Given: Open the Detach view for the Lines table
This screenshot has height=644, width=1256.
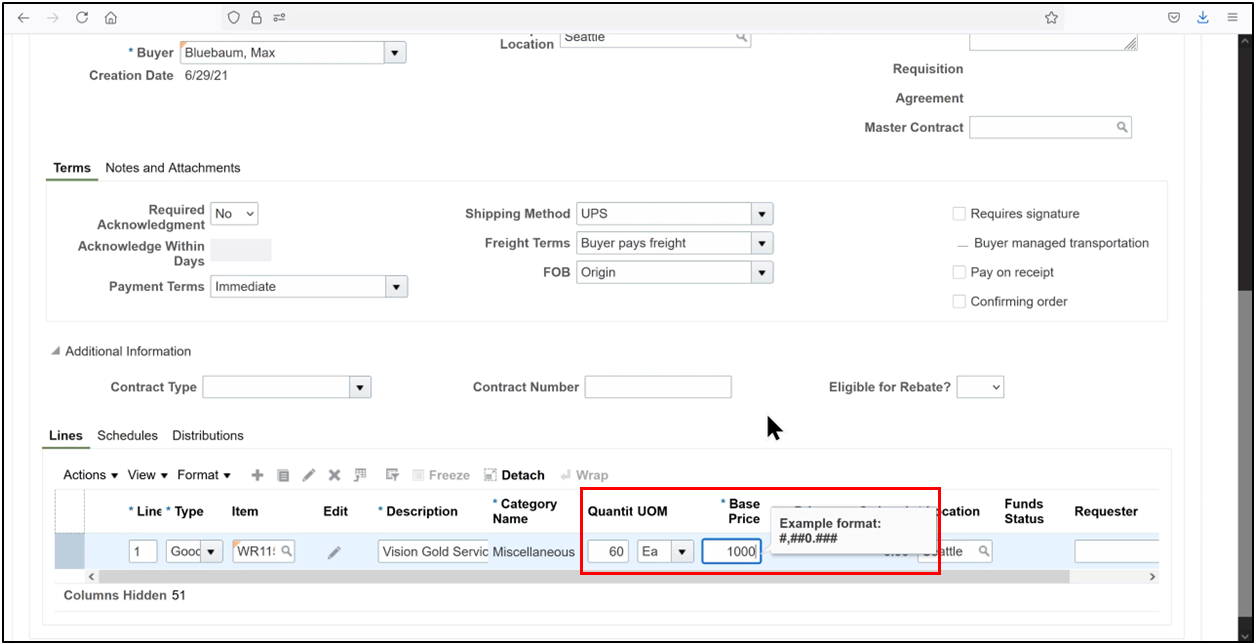Looking at the screenshot, I should click(515, 475).
